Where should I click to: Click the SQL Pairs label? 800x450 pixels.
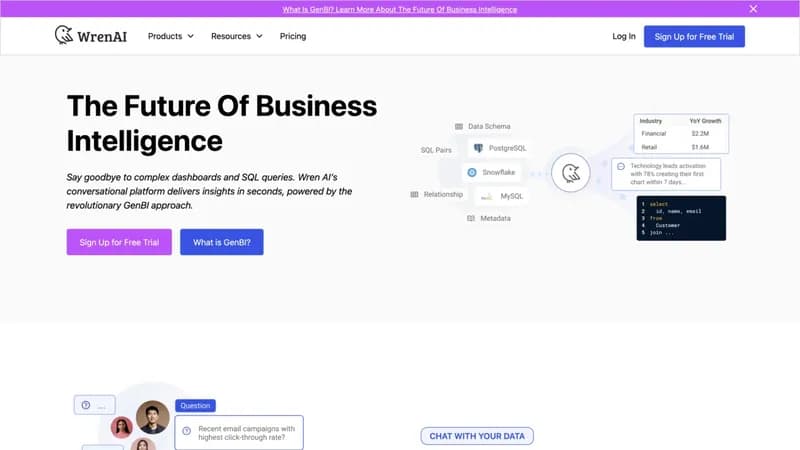click(x=436, y=150)
